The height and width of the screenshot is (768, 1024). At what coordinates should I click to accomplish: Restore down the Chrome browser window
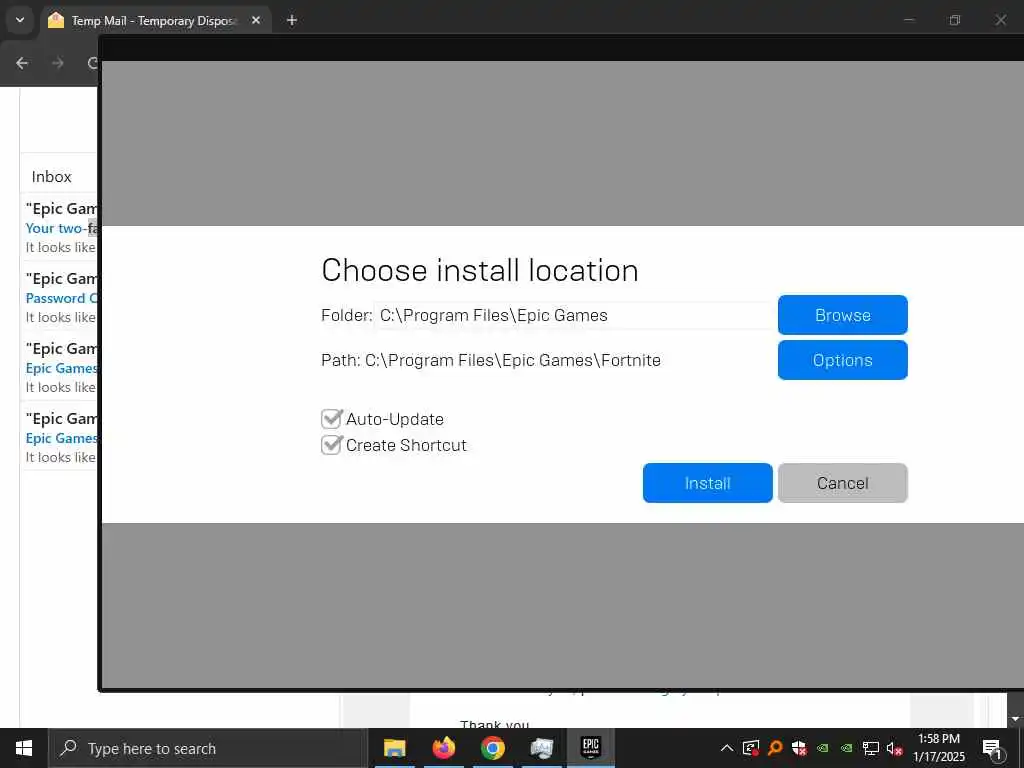point(955,20)
